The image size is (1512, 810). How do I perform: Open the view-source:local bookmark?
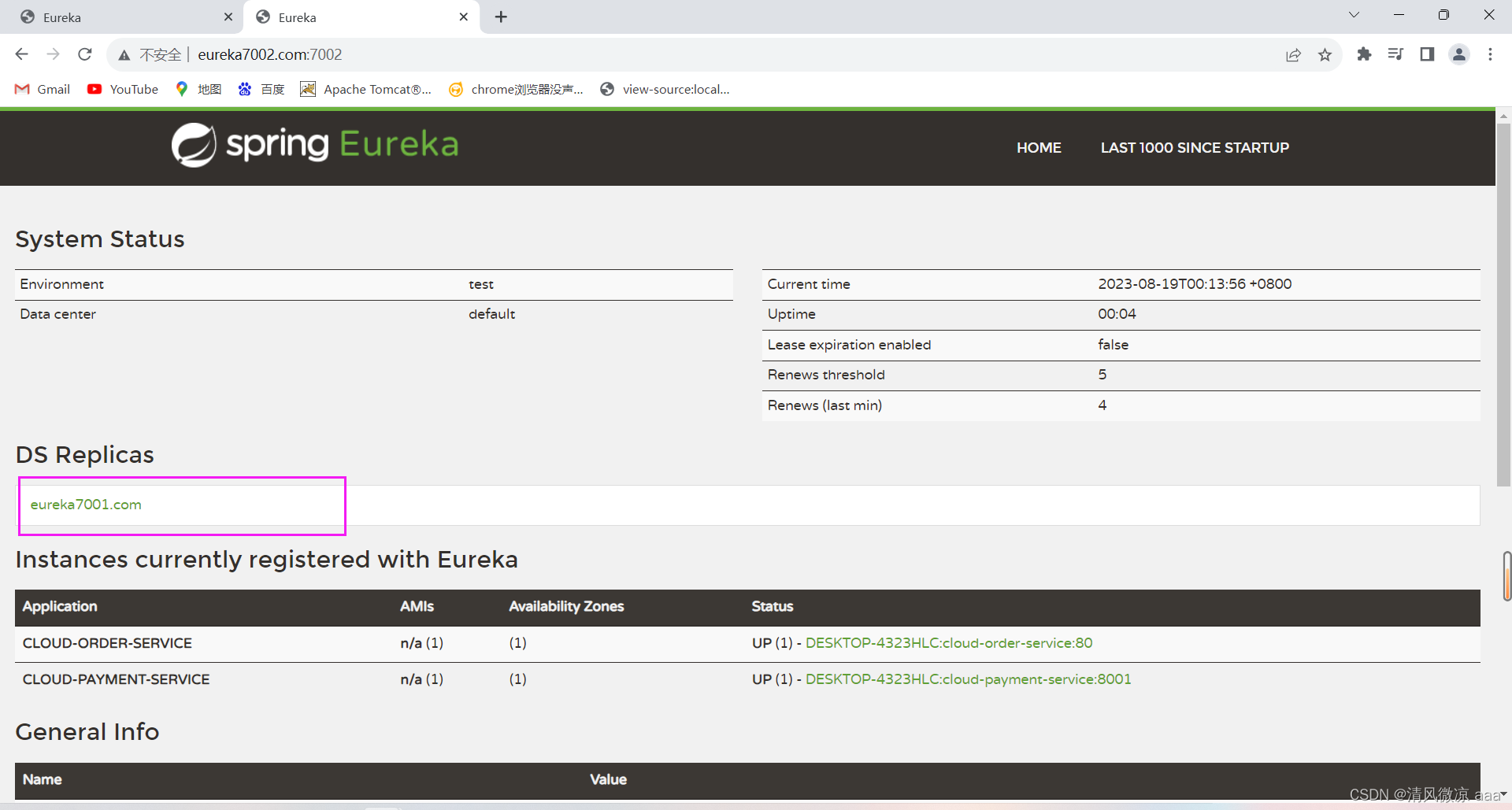[x=665, y=89]
